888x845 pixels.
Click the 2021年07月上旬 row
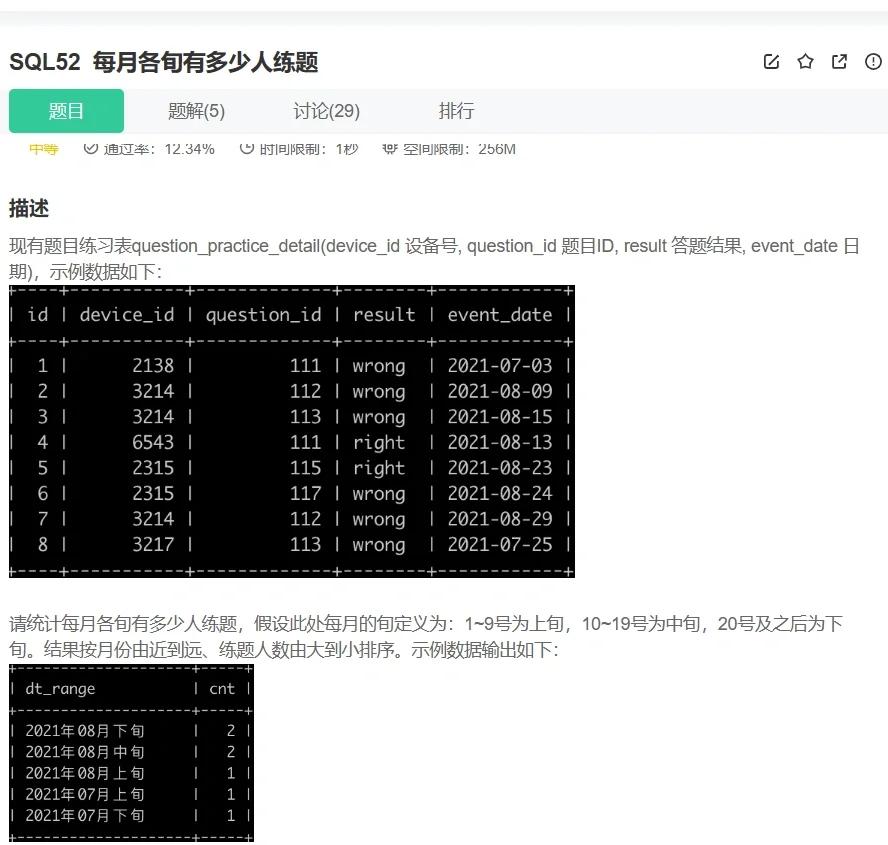131,795
